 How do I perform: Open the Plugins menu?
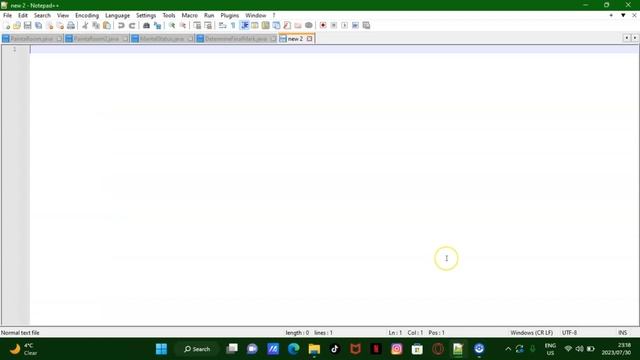tap(229, 15)
